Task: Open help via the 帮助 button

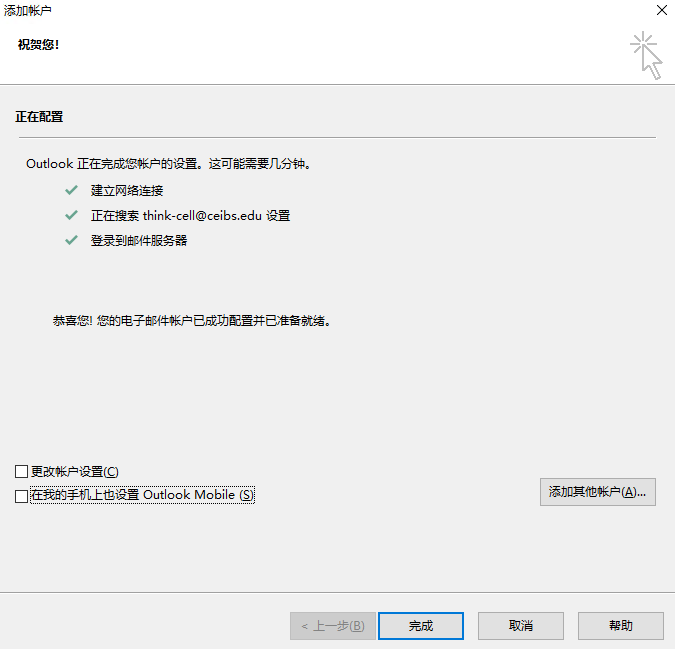Action: click(x=620, y=626)
